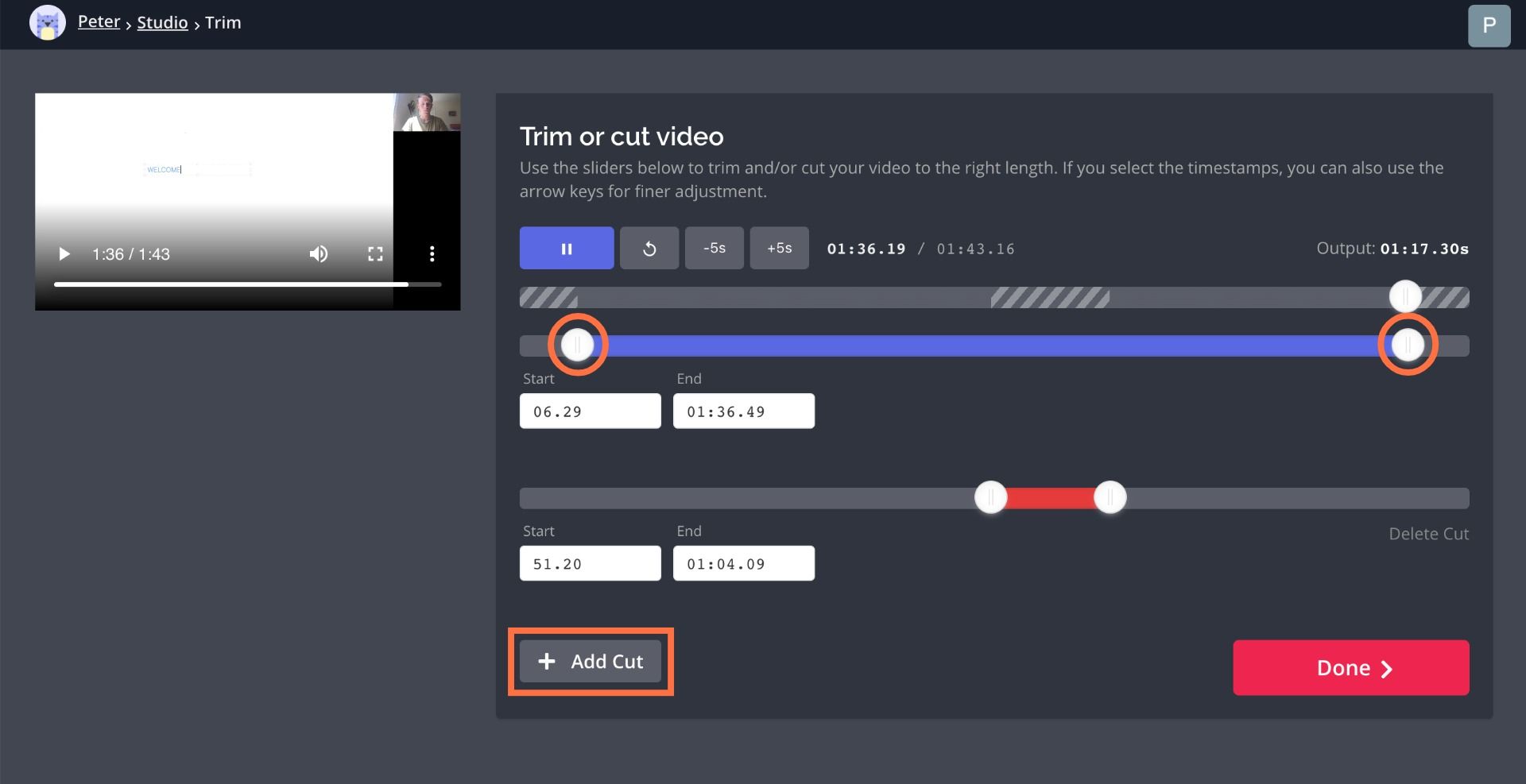Image resolution: width=1526 pixels, height=784 pixels.
Task: Enter fullscreen in video preview
Action: click(x=375, y=254)
